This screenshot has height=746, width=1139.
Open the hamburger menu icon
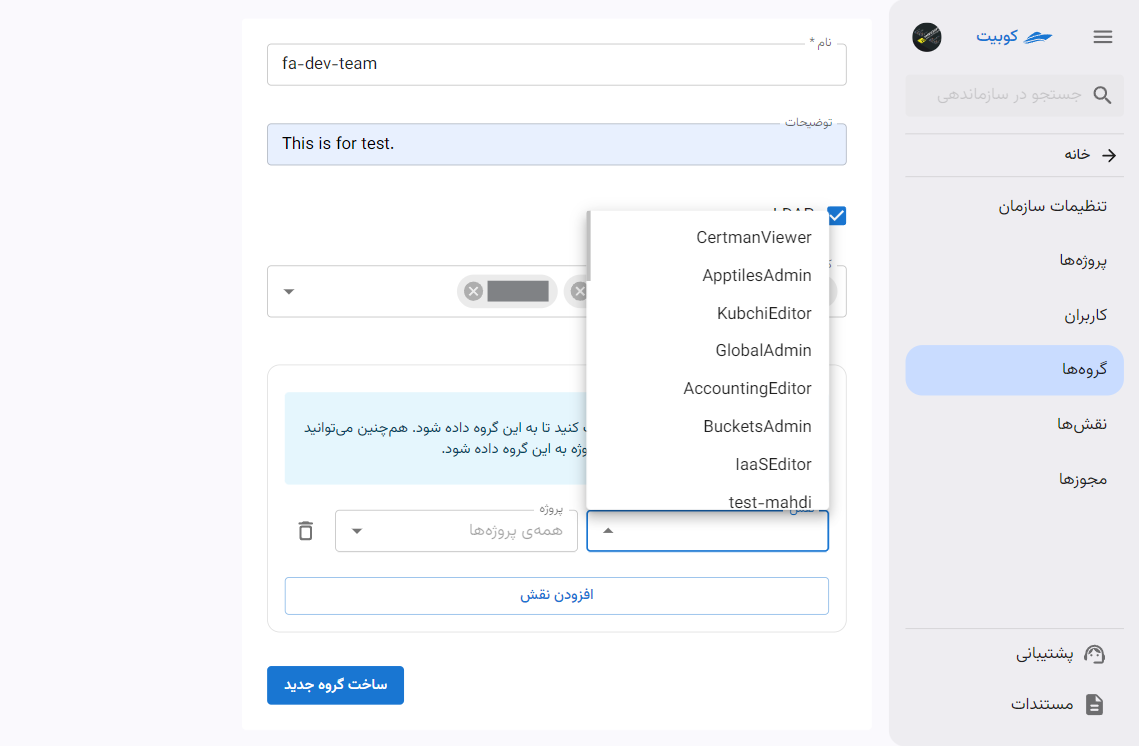point(1102,37)
